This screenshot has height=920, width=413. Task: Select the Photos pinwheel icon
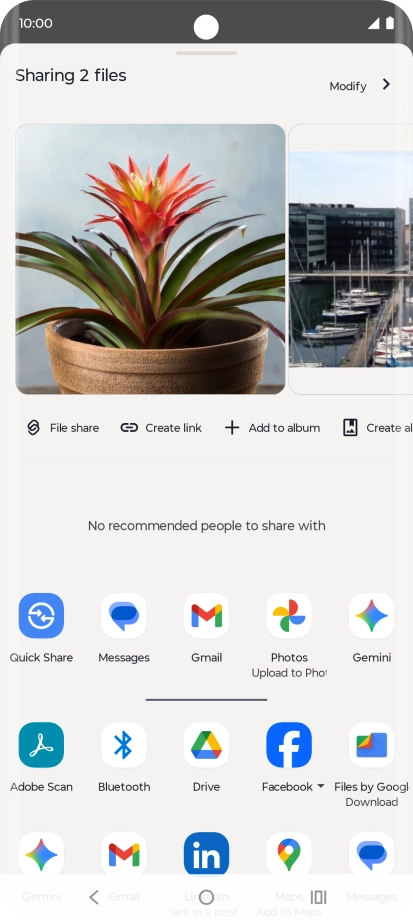(289, 615)
